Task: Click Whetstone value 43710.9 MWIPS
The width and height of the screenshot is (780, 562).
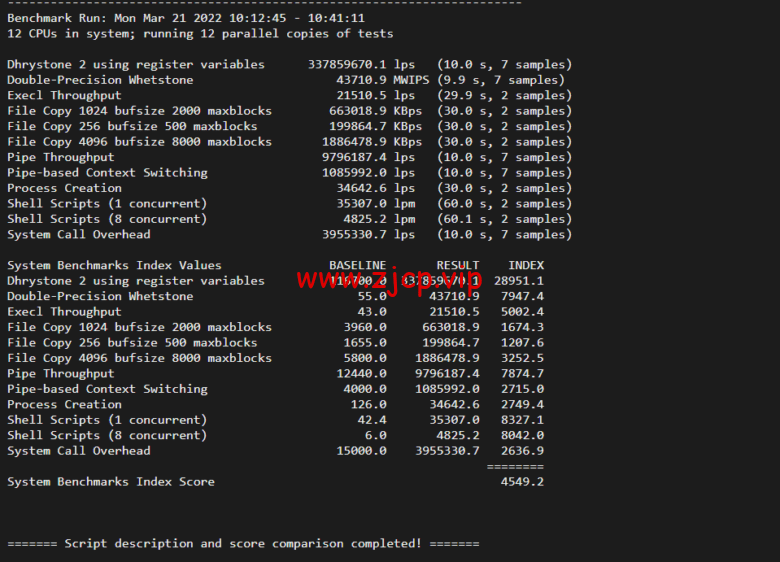Action: point(383,80)
